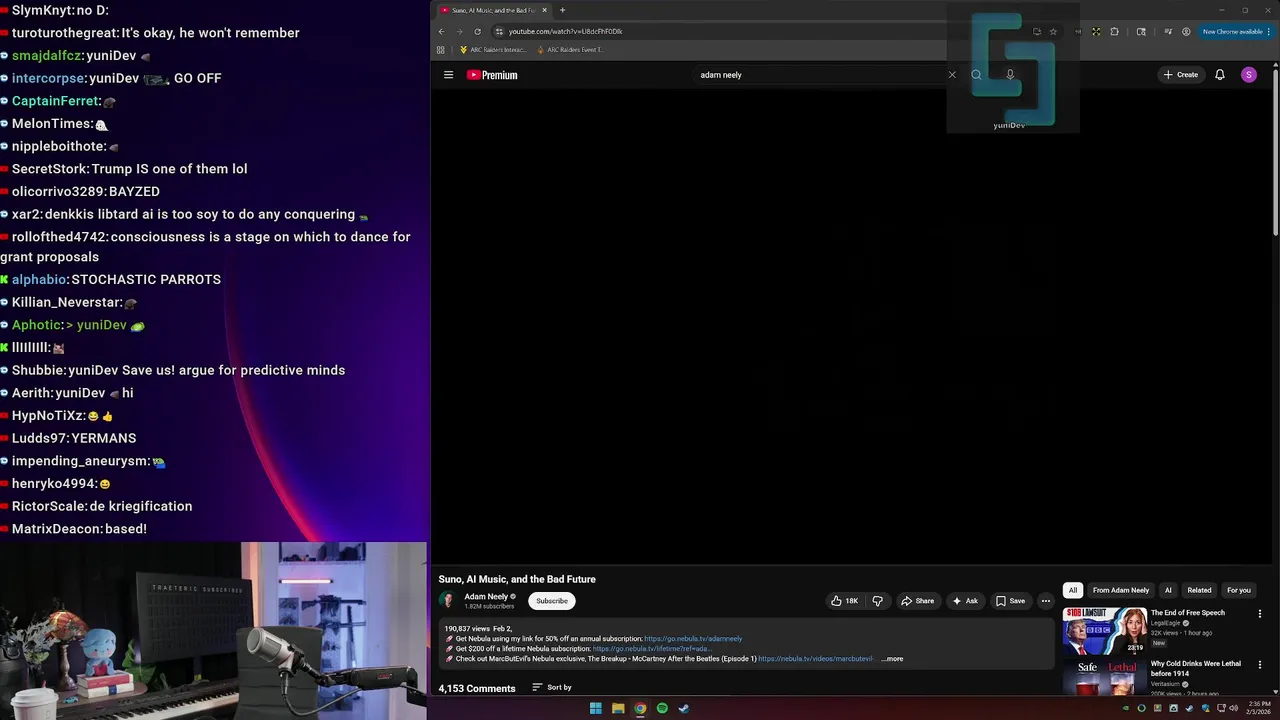Screen dimensions: 1280x720
Task: Close the Suno, AI Music tab
Action: coord(544,10)
